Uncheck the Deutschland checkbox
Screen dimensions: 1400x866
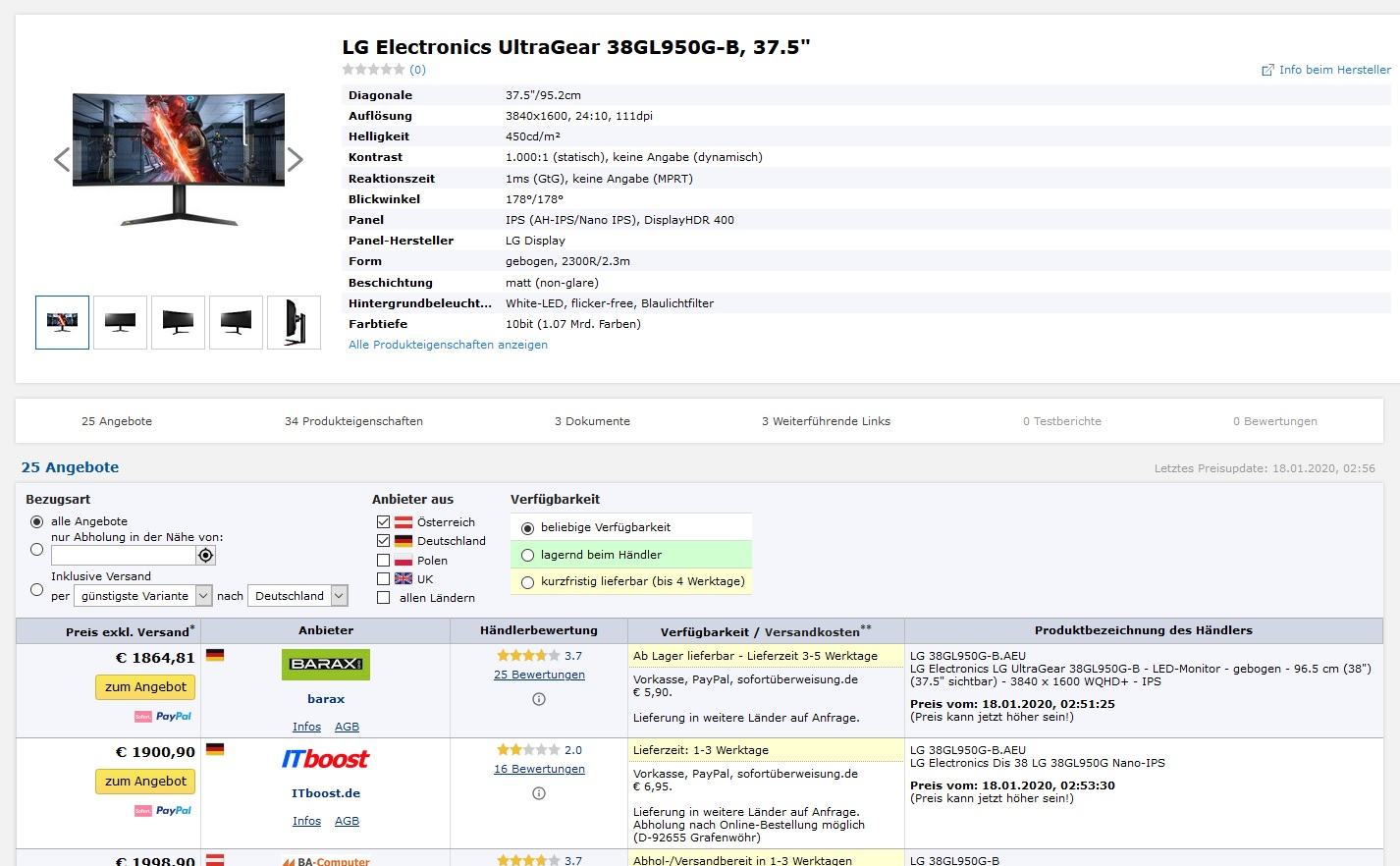[384, 541]
